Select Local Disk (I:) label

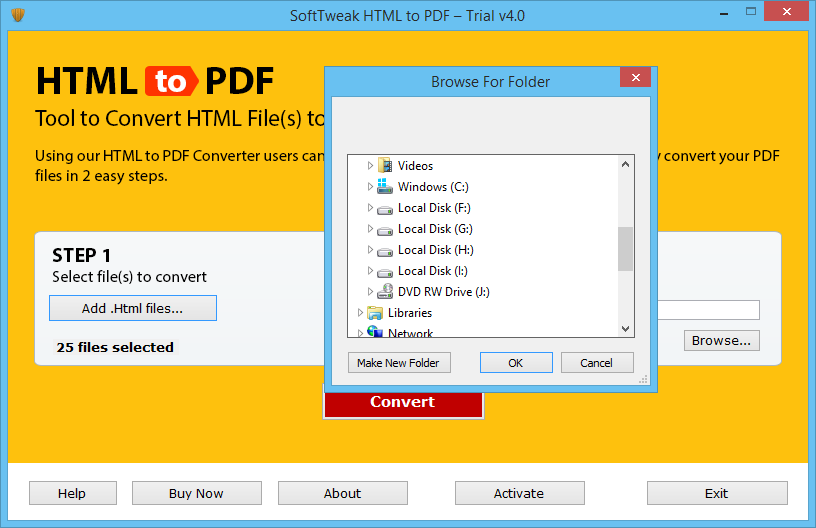(432, 271)
